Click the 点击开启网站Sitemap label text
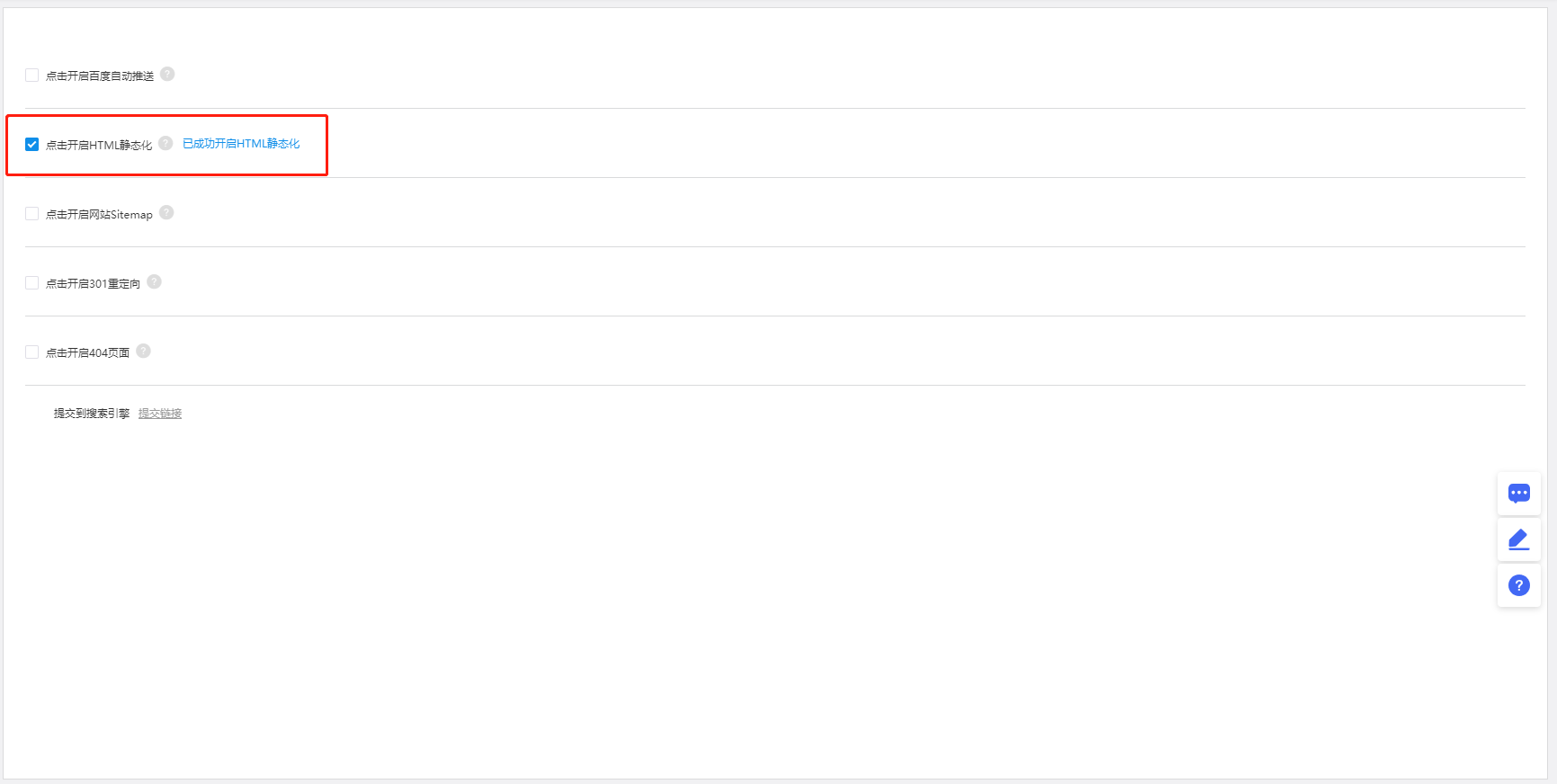 click(x=99, y=215)
